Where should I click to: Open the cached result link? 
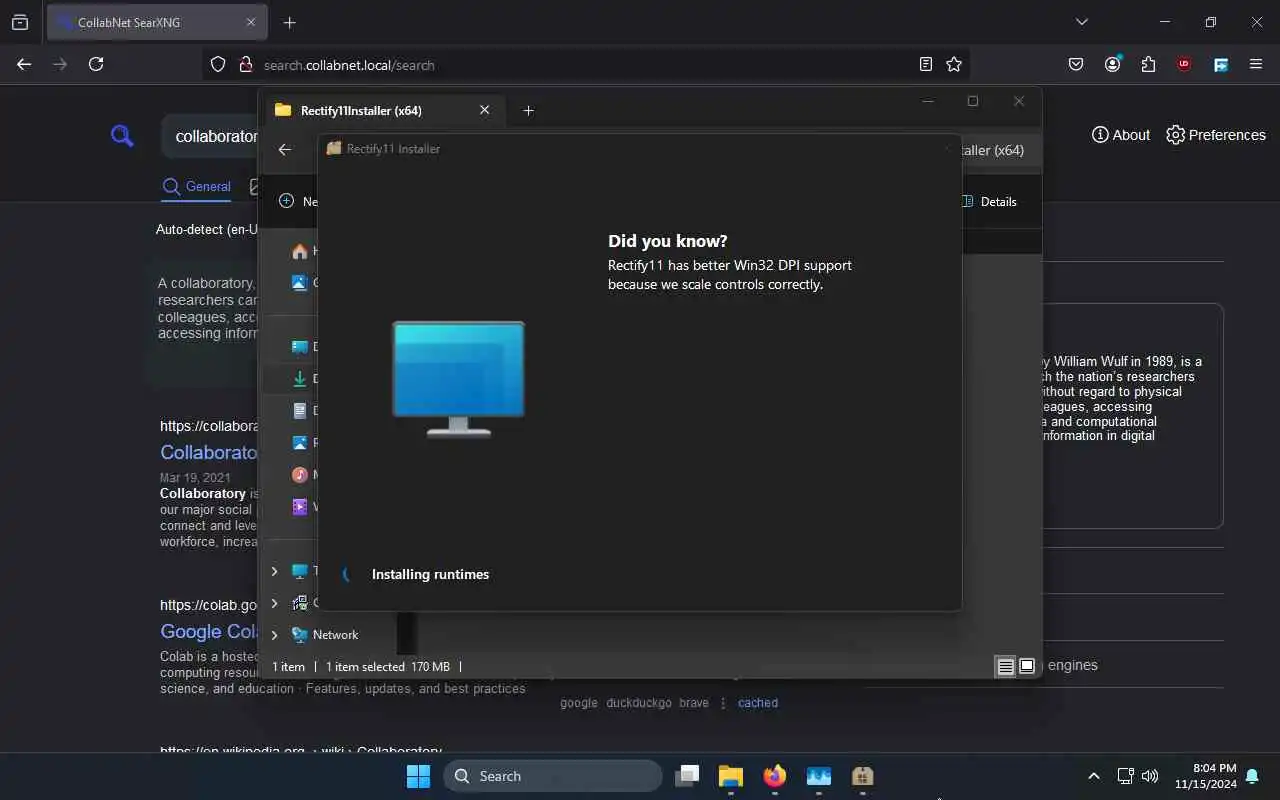[x=758, y=703]
